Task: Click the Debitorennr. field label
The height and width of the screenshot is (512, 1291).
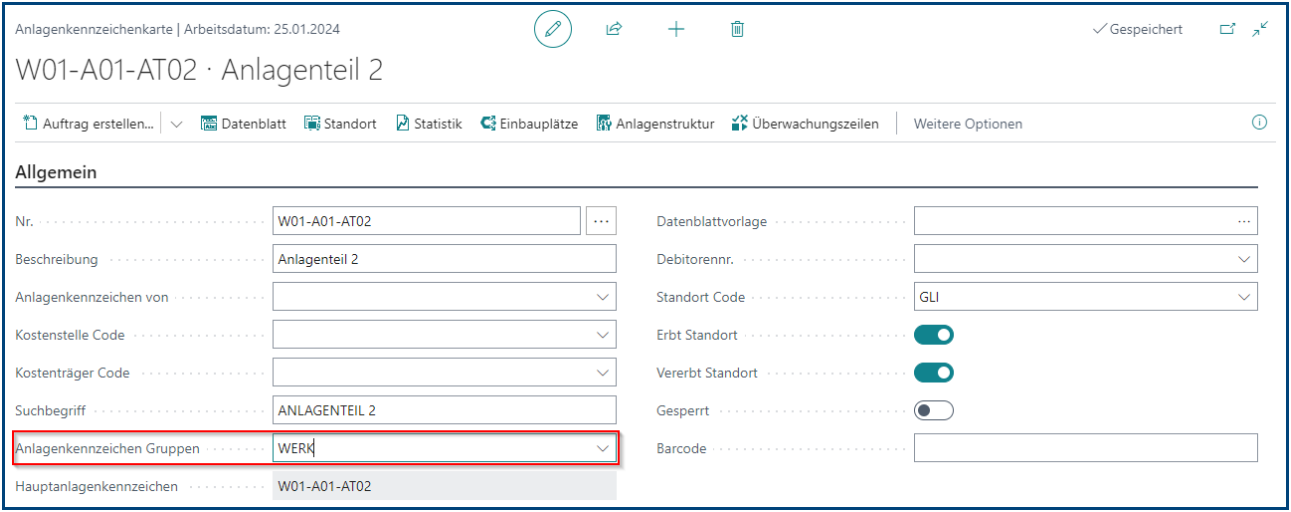Action: 695,259
